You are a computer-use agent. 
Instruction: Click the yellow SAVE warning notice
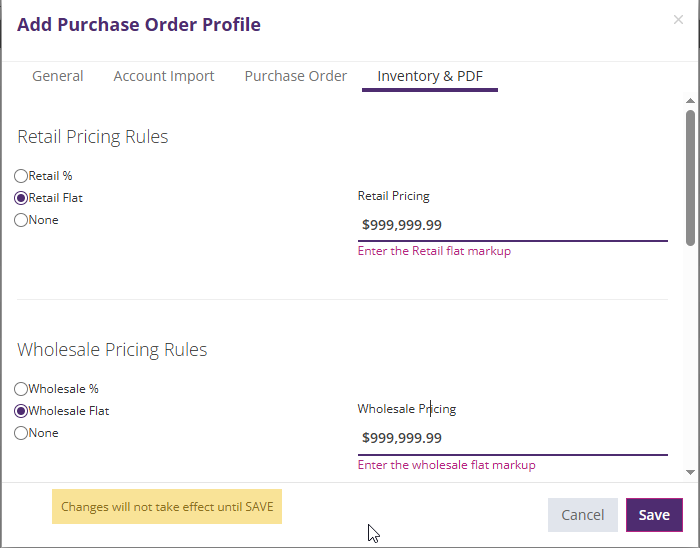167,507
